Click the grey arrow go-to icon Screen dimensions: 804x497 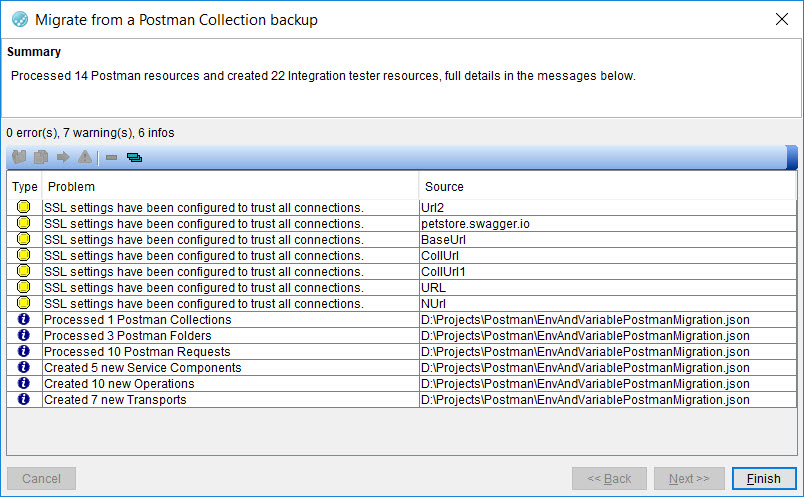pos(63,157)
